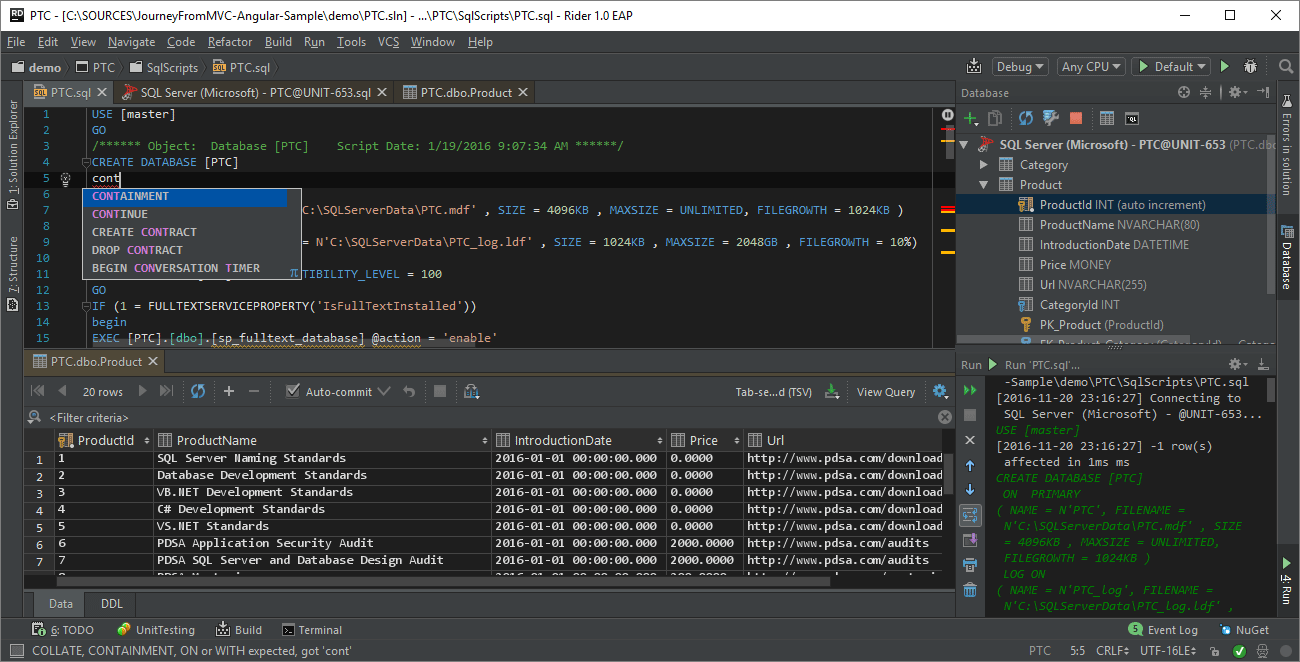Click the intention lightbulb on editor line 5
Screen dimensions: 1300x662
tap(66, 179)
